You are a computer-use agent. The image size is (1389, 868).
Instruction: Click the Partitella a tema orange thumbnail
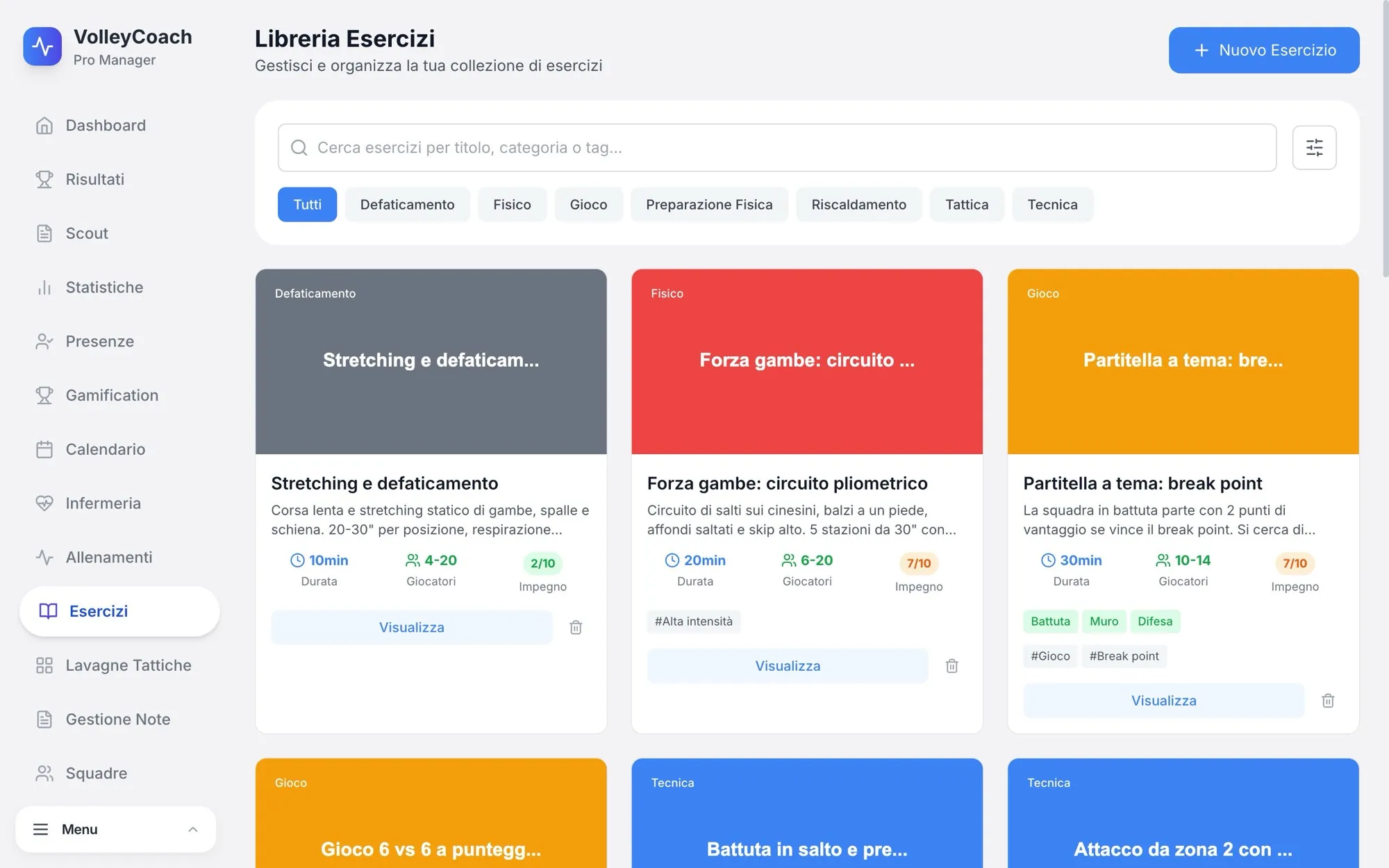click(1183, 362)
